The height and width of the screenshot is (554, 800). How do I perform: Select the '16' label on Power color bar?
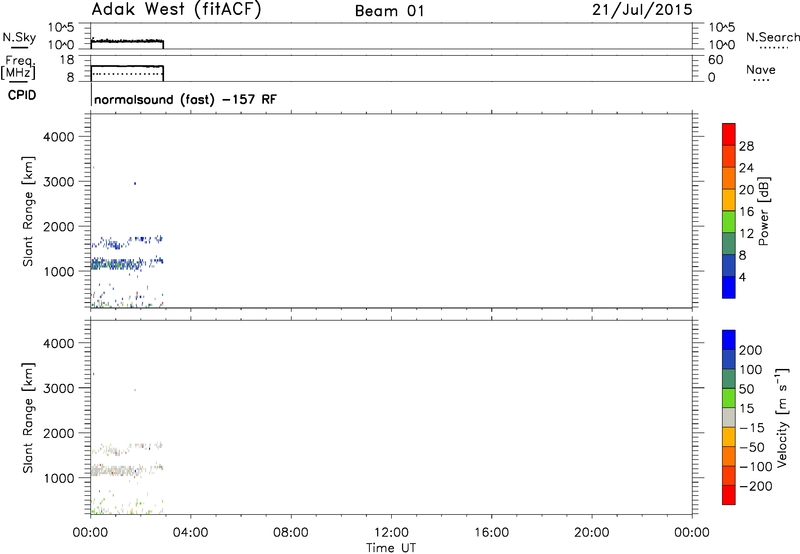coord(746,212)
